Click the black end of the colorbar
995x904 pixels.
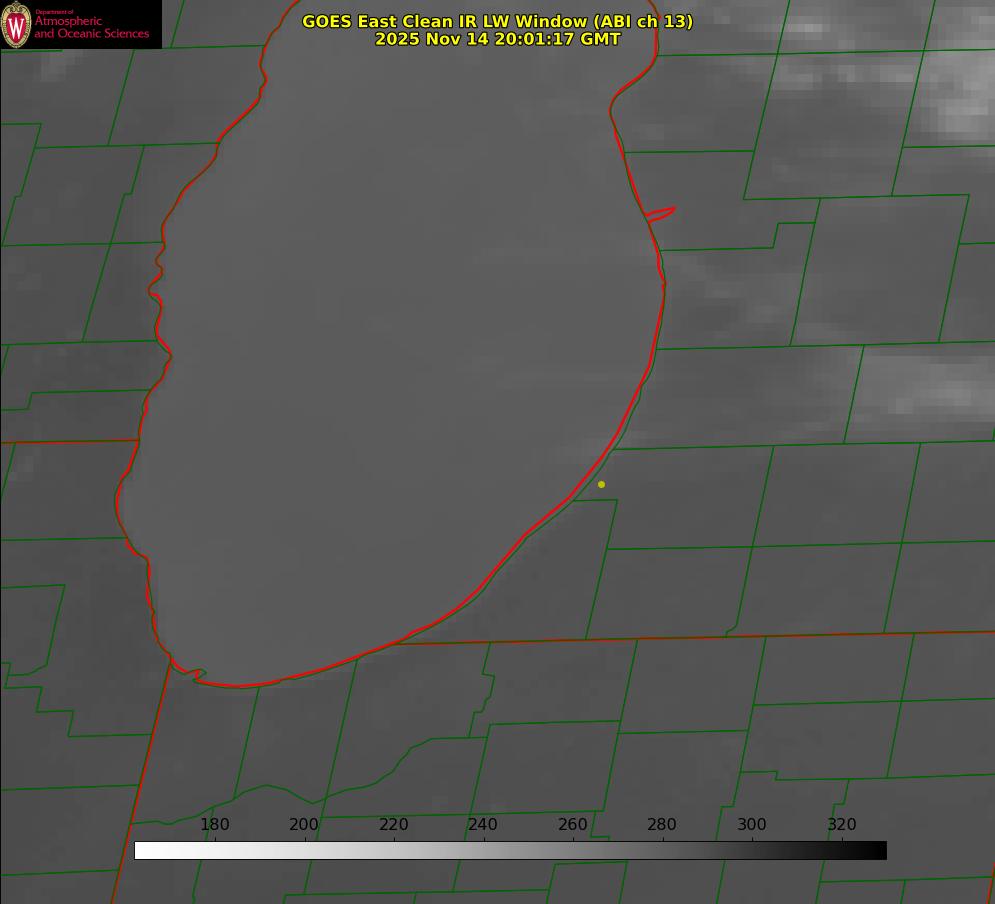click(x=878, y=851)
